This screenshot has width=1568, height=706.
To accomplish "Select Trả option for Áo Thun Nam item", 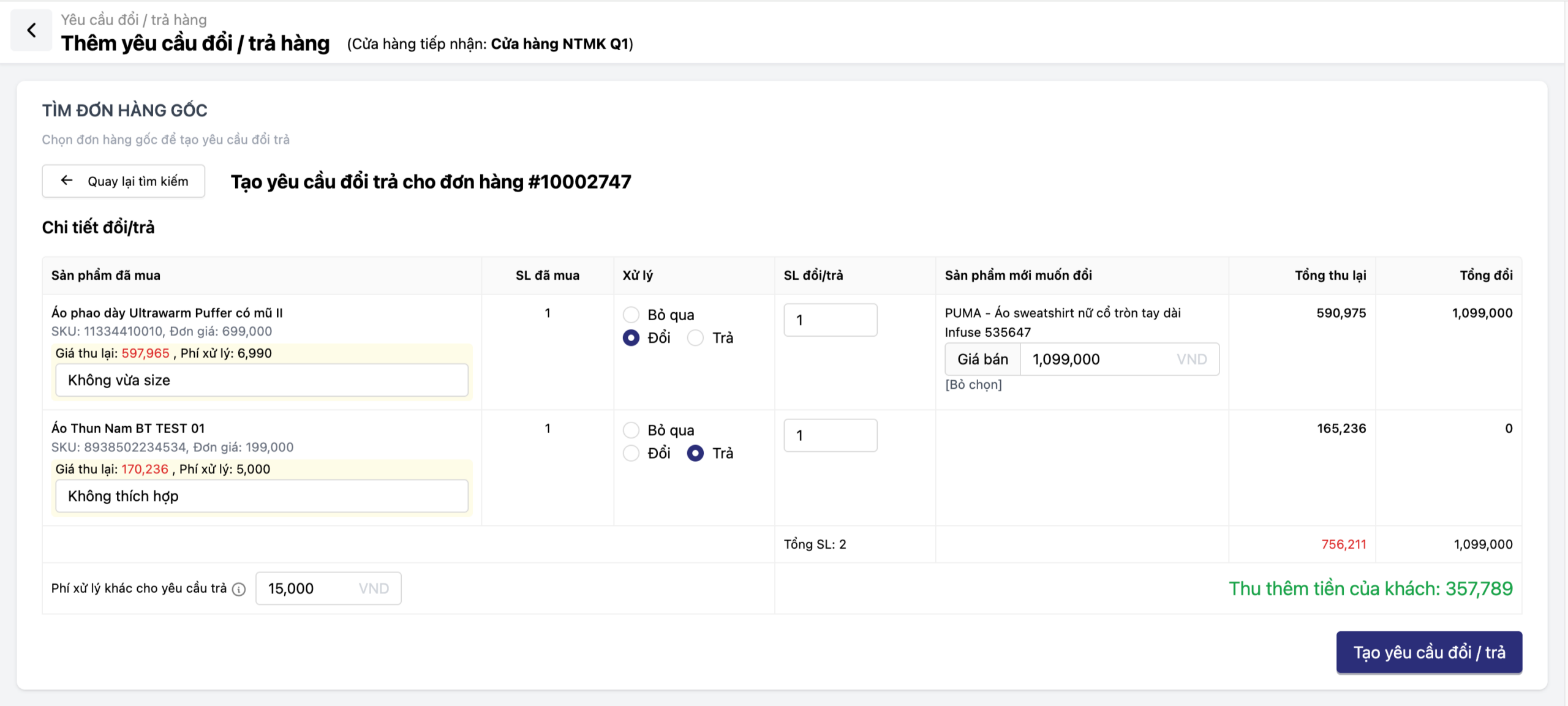I will [x=695, y=454].
